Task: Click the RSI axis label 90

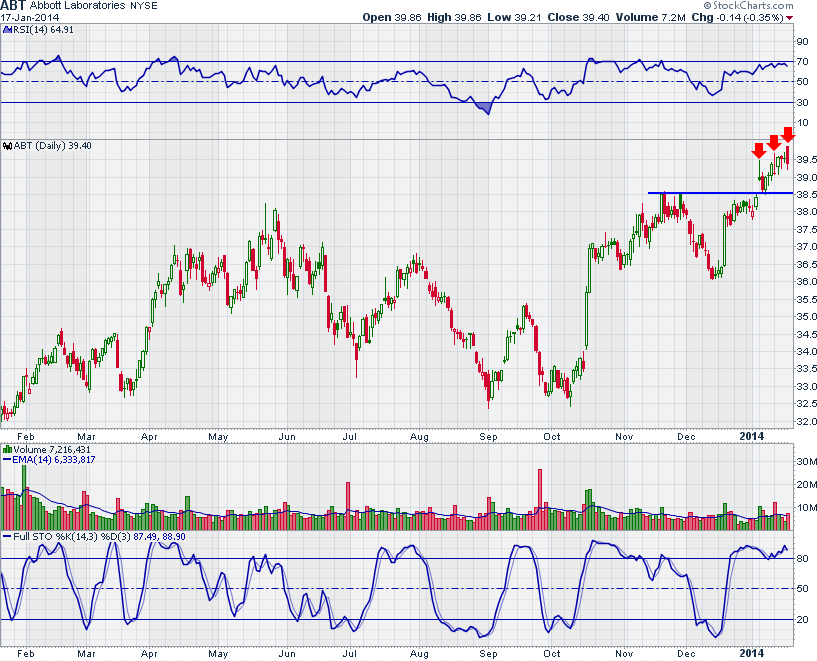Action: pos(802,42)
